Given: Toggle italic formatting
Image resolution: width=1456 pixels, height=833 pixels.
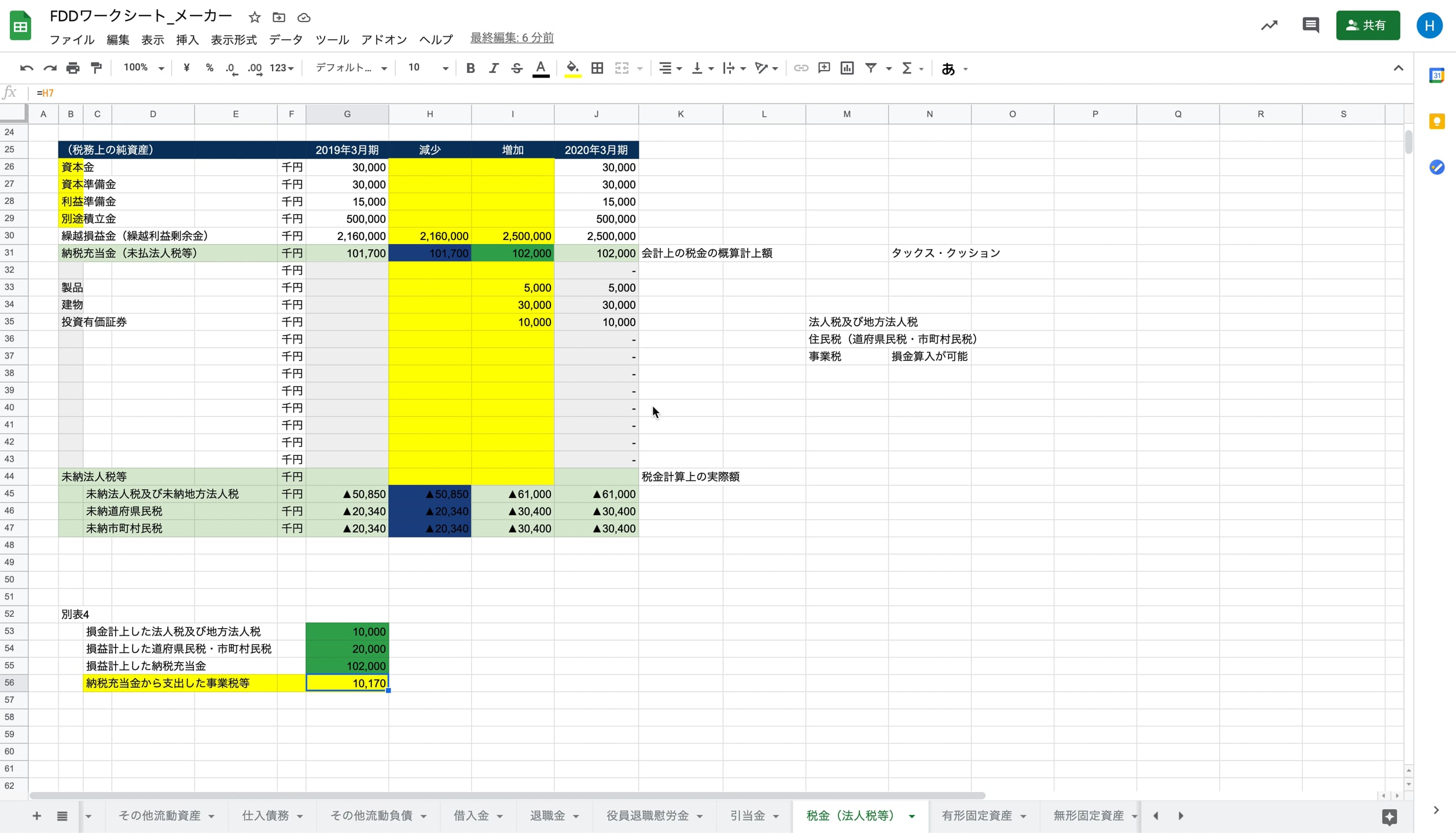Looking at the screenshot, I should point(494,68).
